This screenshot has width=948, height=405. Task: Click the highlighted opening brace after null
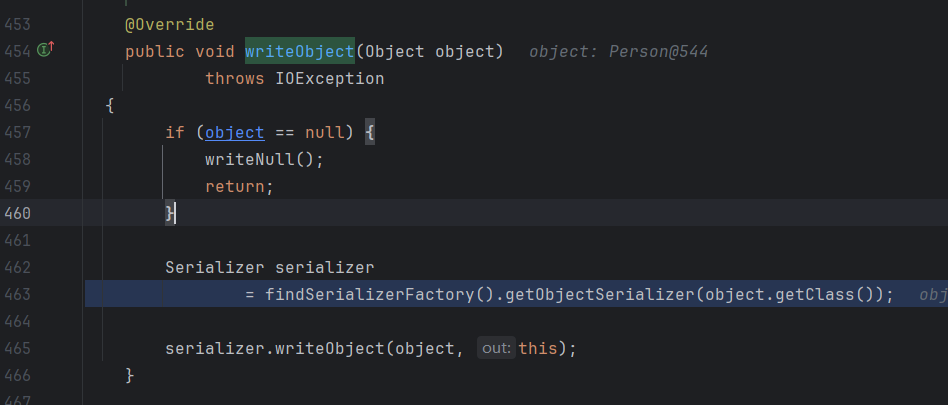[370, 132]
